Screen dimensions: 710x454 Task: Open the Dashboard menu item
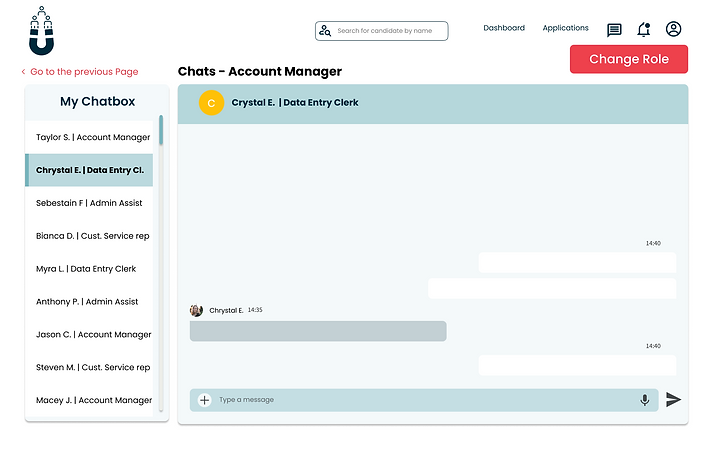point(504,28)
